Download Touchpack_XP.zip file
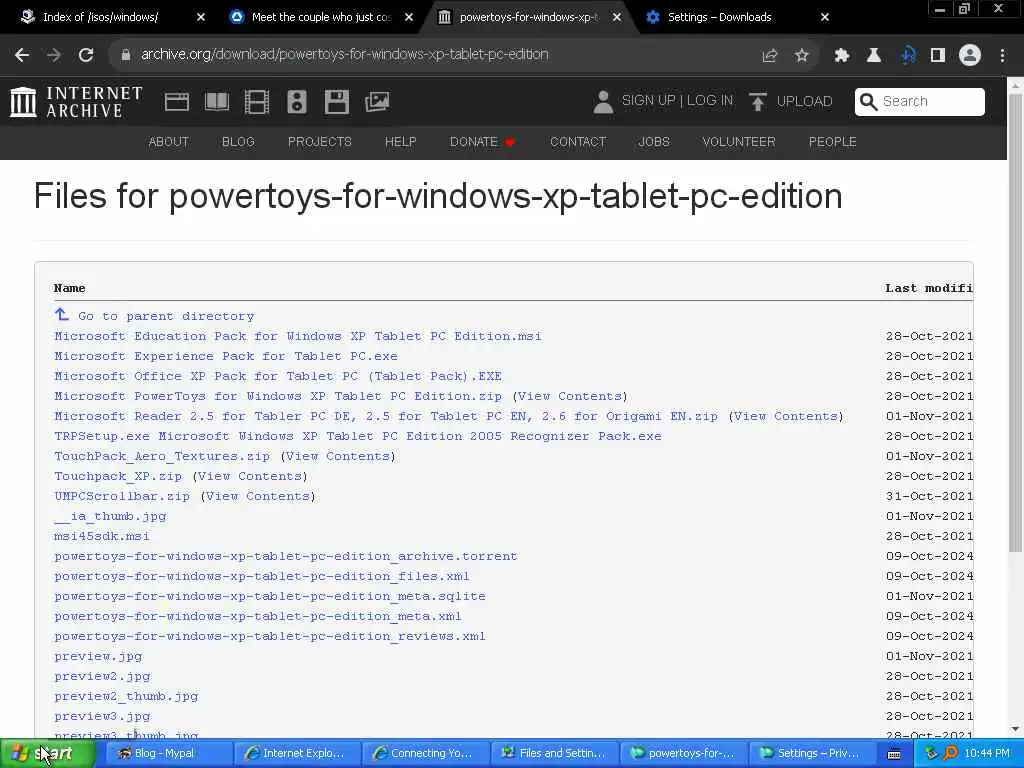Image resolution: width=1024 pixels, height=768 pixels. (x=118, y=476)
